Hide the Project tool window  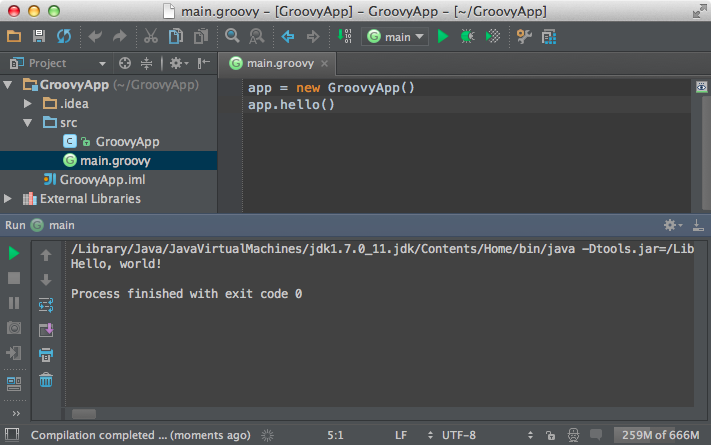204,63
